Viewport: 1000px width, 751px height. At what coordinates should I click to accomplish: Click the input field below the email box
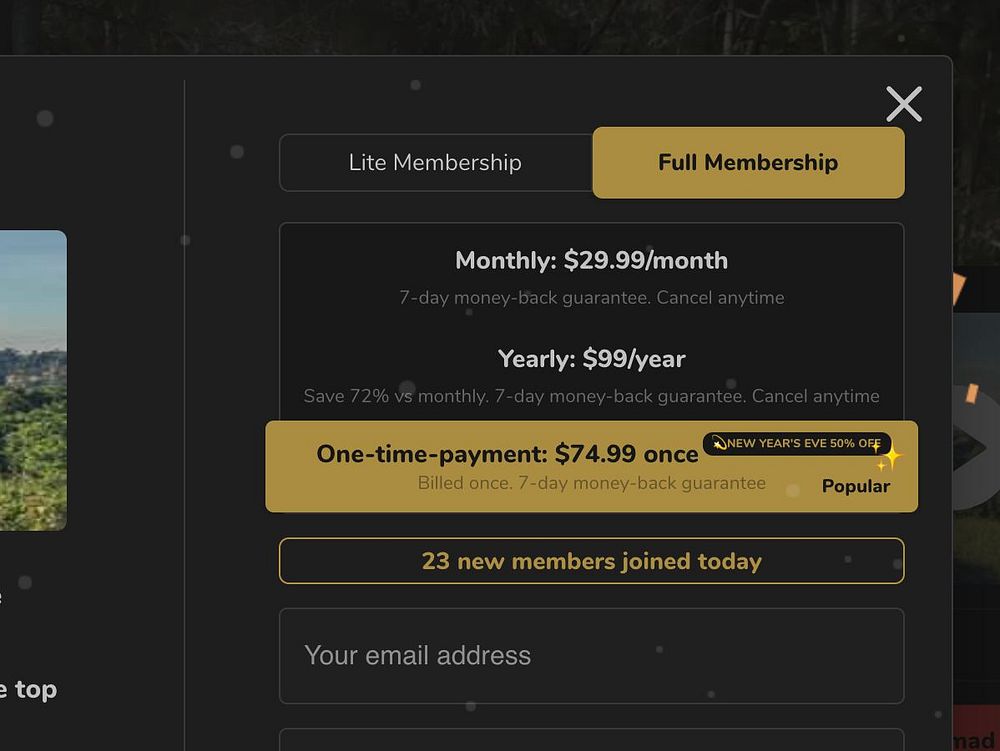click(591, 740)
